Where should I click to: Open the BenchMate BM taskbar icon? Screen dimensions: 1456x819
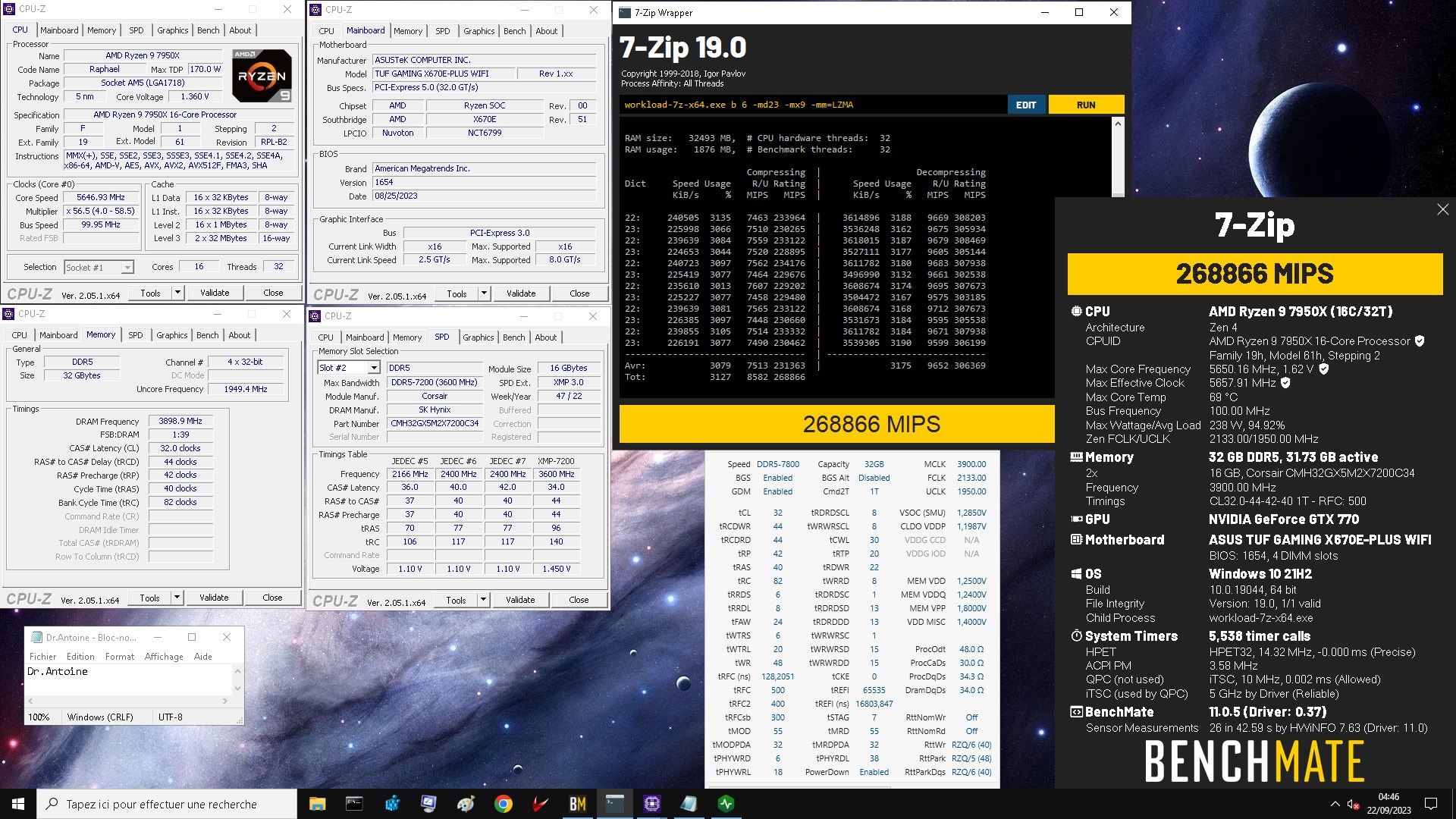(x=578, y=804)
